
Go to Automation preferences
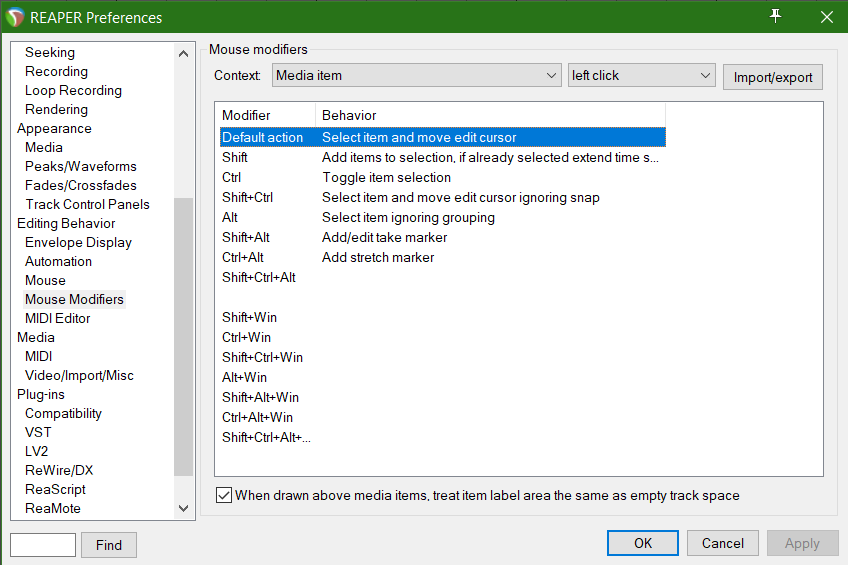(58, 261)
